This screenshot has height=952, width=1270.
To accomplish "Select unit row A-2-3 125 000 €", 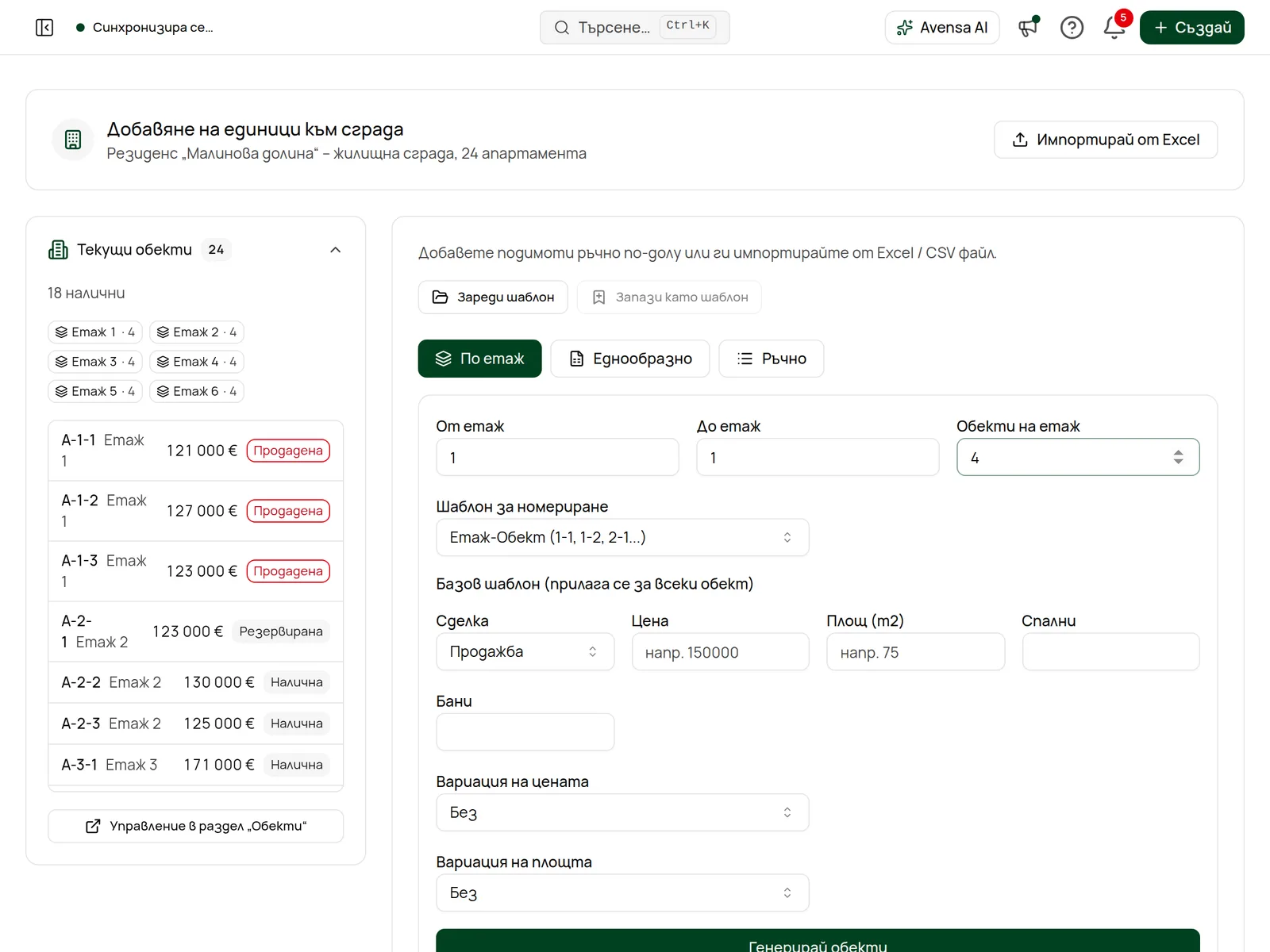I will click(x=196, y=724).
